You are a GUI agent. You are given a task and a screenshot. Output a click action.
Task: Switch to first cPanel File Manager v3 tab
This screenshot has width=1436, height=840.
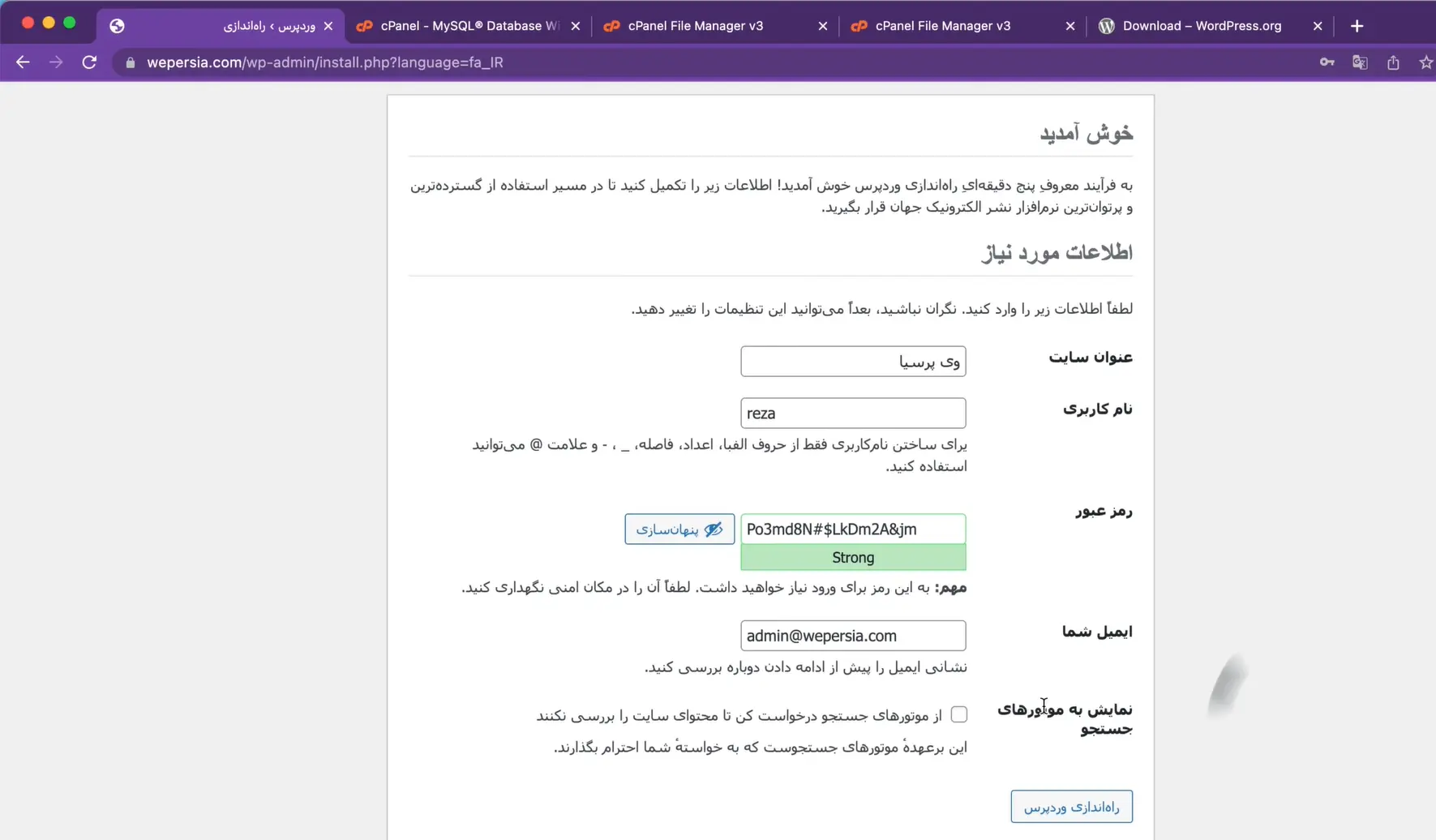click(x=715, y=26)
